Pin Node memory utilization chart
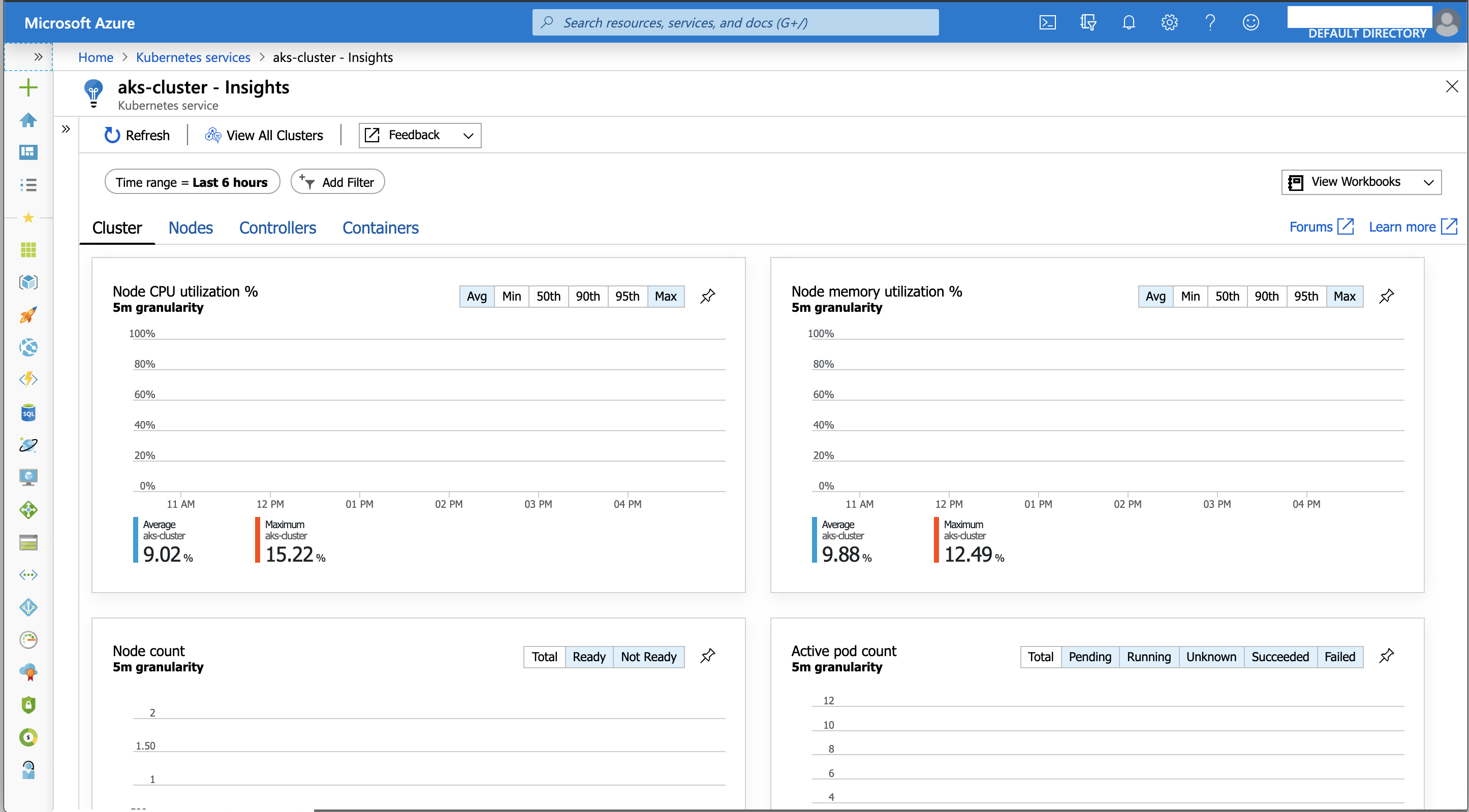The height and width of the screenshot is (812, 1469). (1386, 296)
